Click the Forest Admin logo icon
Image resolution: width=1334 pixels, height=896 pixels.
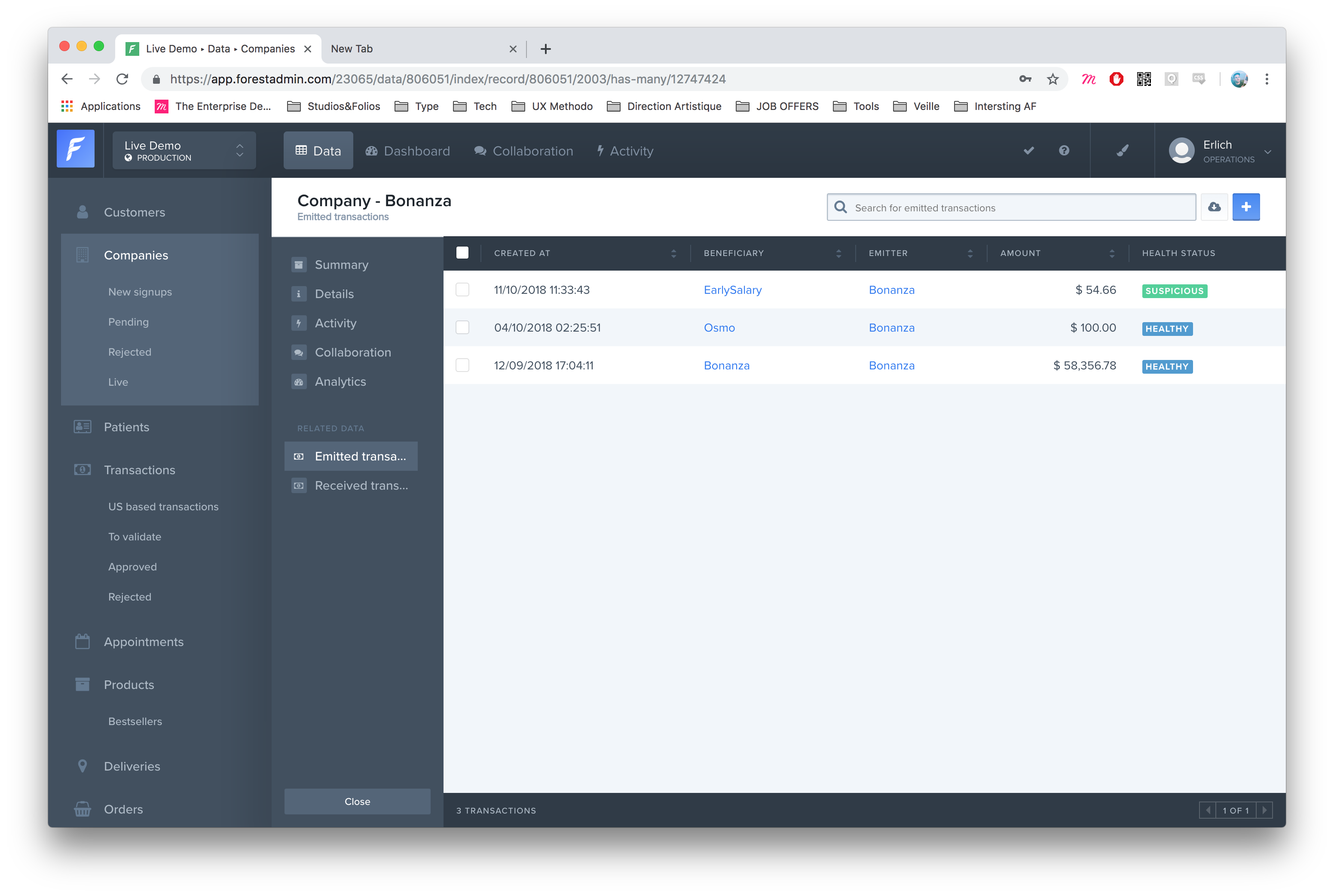pyautogui.click(x=76, y=149)
